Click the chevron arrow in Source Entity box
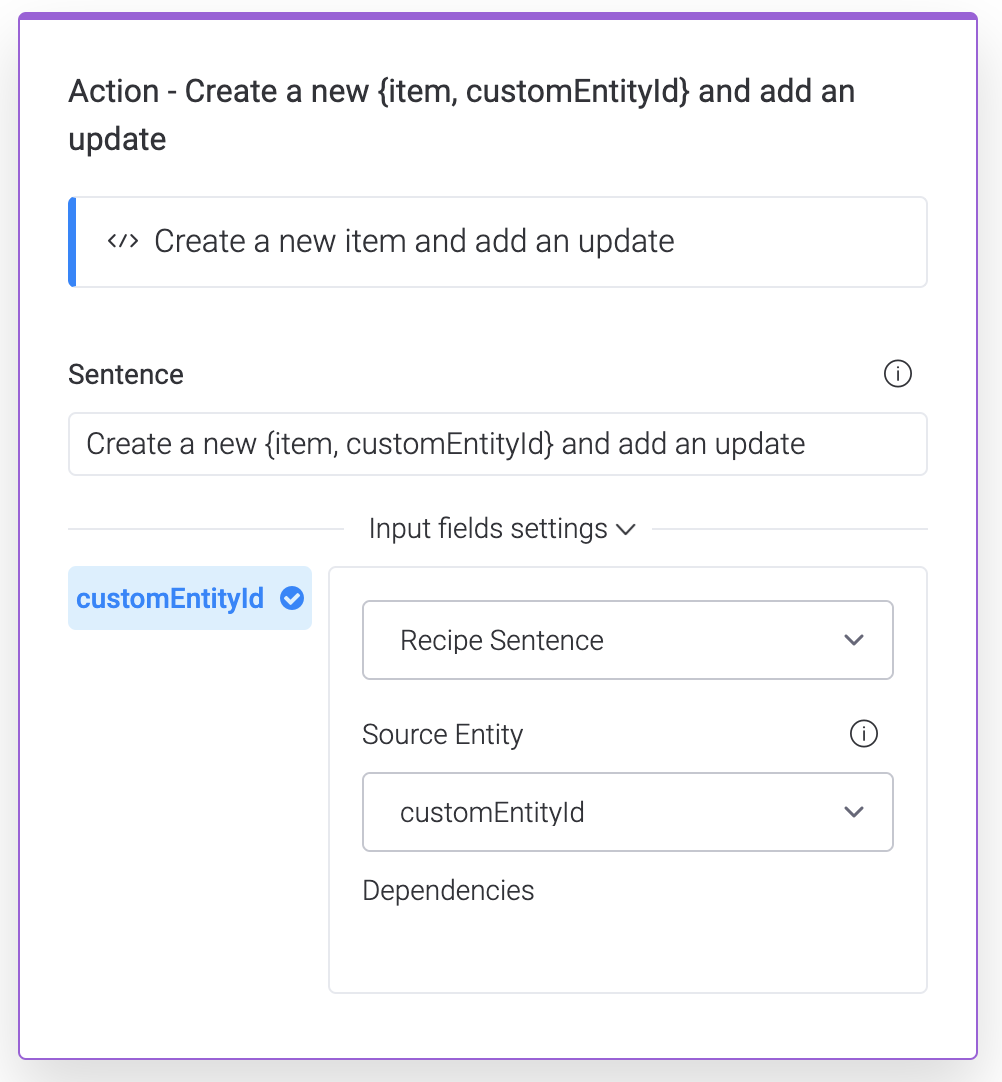The width and height of the screenshot is (1002, 1082). [853, 812]
